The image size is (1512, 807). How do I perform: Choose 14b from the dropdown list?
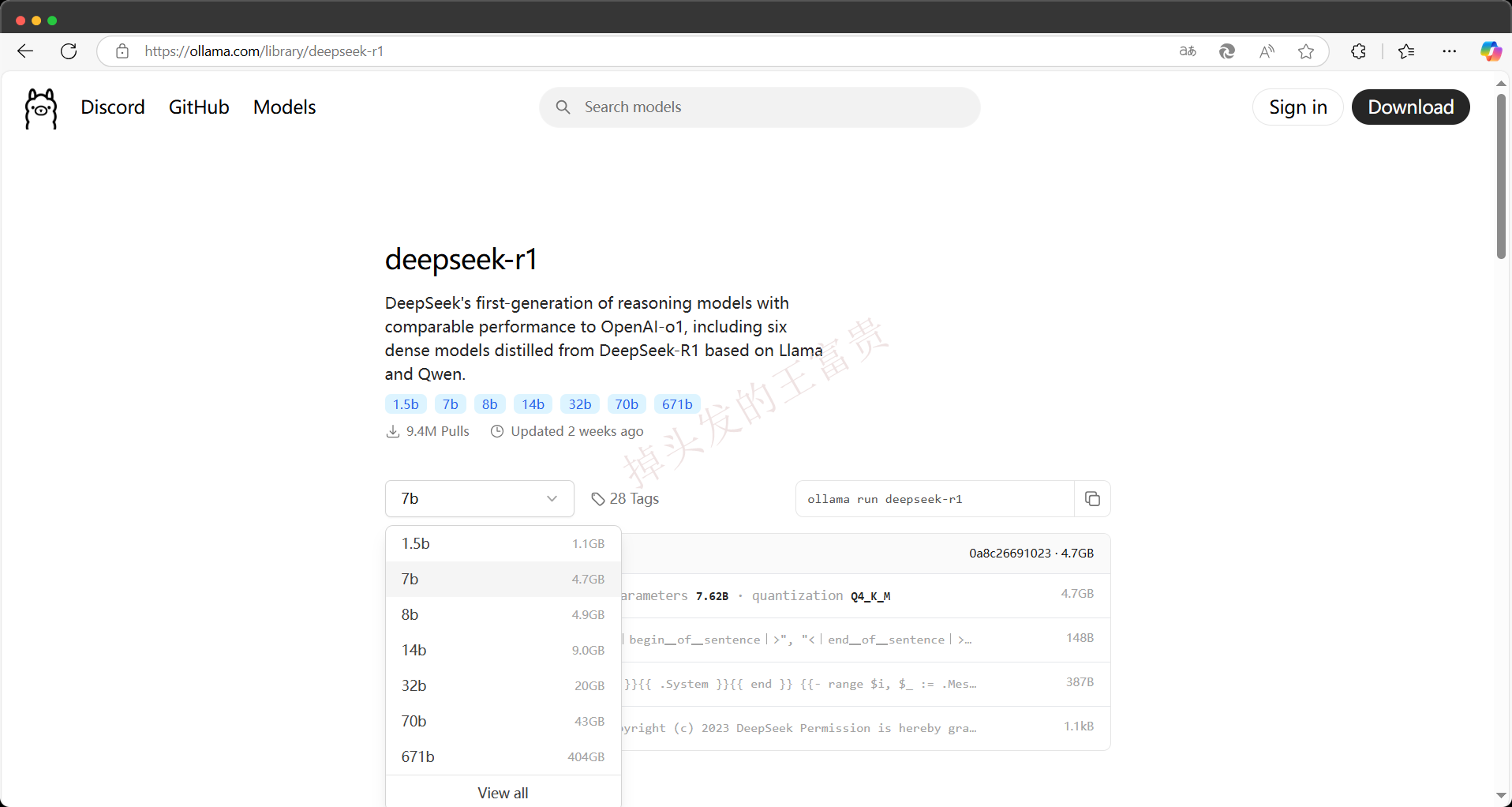[x=503, y=651]
